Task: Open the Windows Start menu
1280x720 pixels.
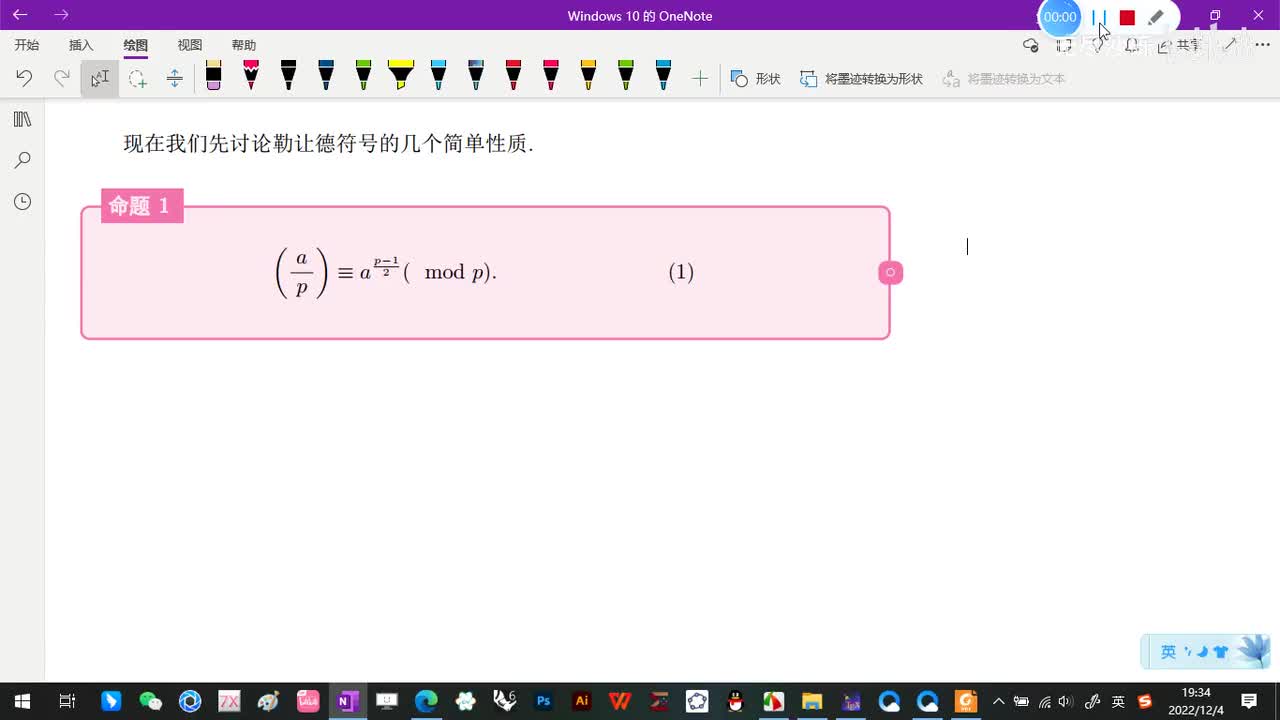Action: [x=21, y=701]
